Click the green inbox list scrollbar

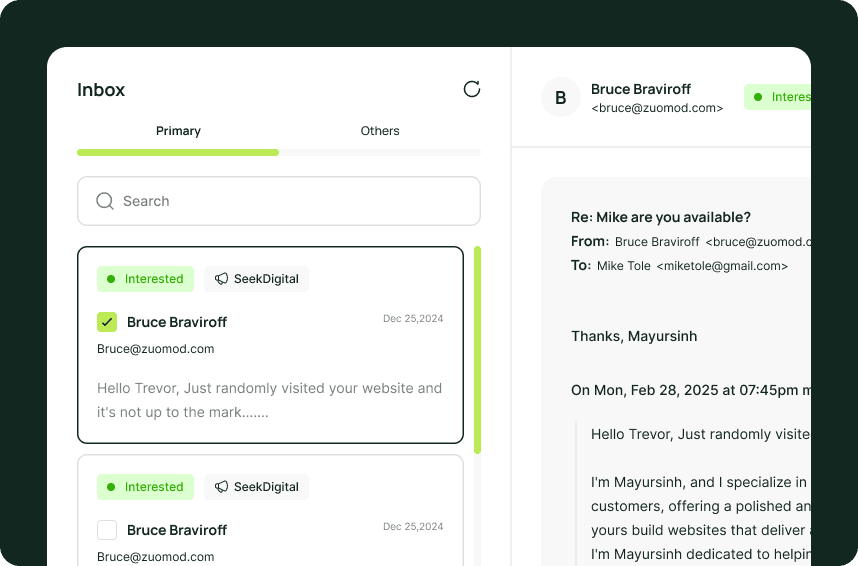coord(477,349)
